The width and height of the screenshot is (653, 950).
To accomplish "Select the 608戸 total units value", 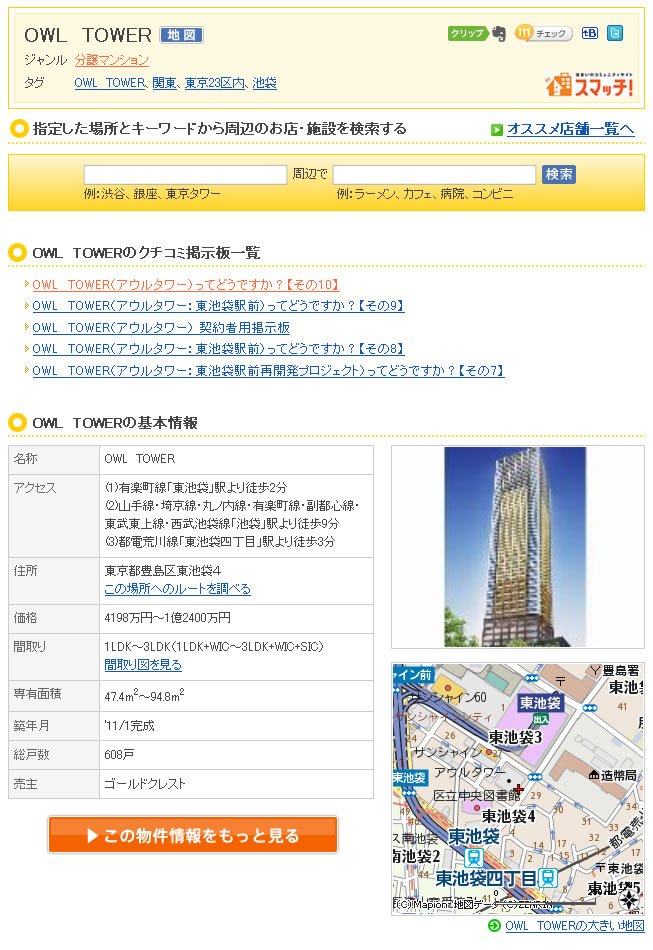I will coord(119,755).
